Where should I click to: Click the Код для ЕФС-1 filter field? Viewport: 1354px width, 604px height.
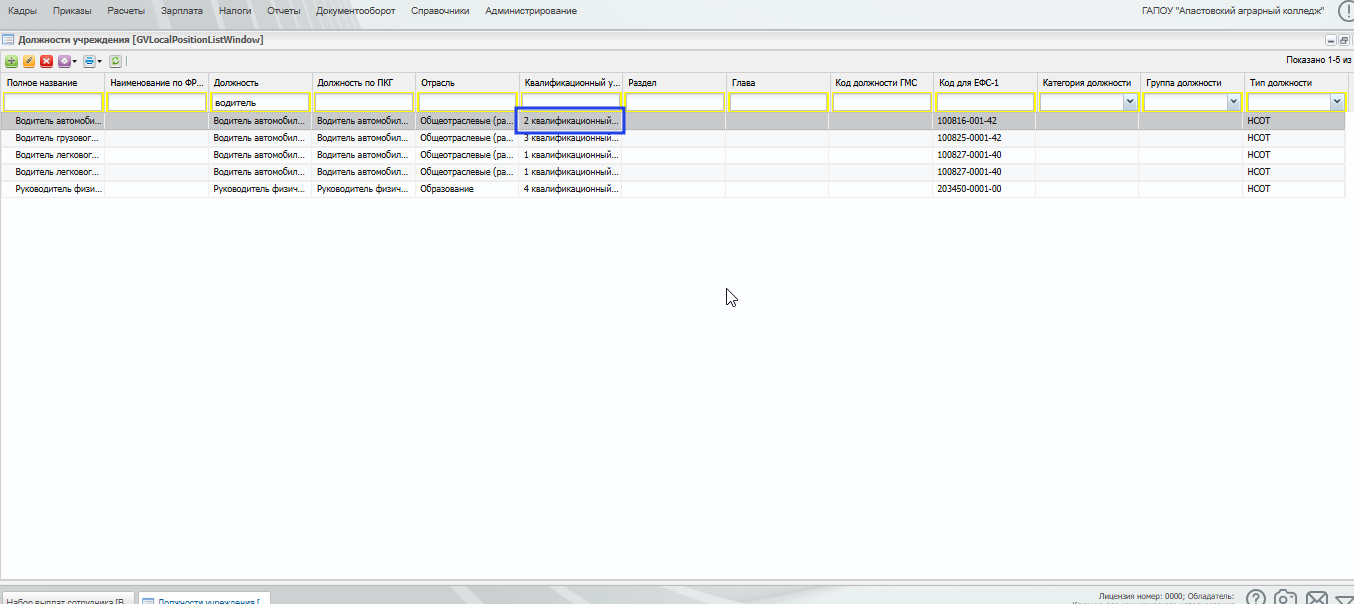pos(985,102)
